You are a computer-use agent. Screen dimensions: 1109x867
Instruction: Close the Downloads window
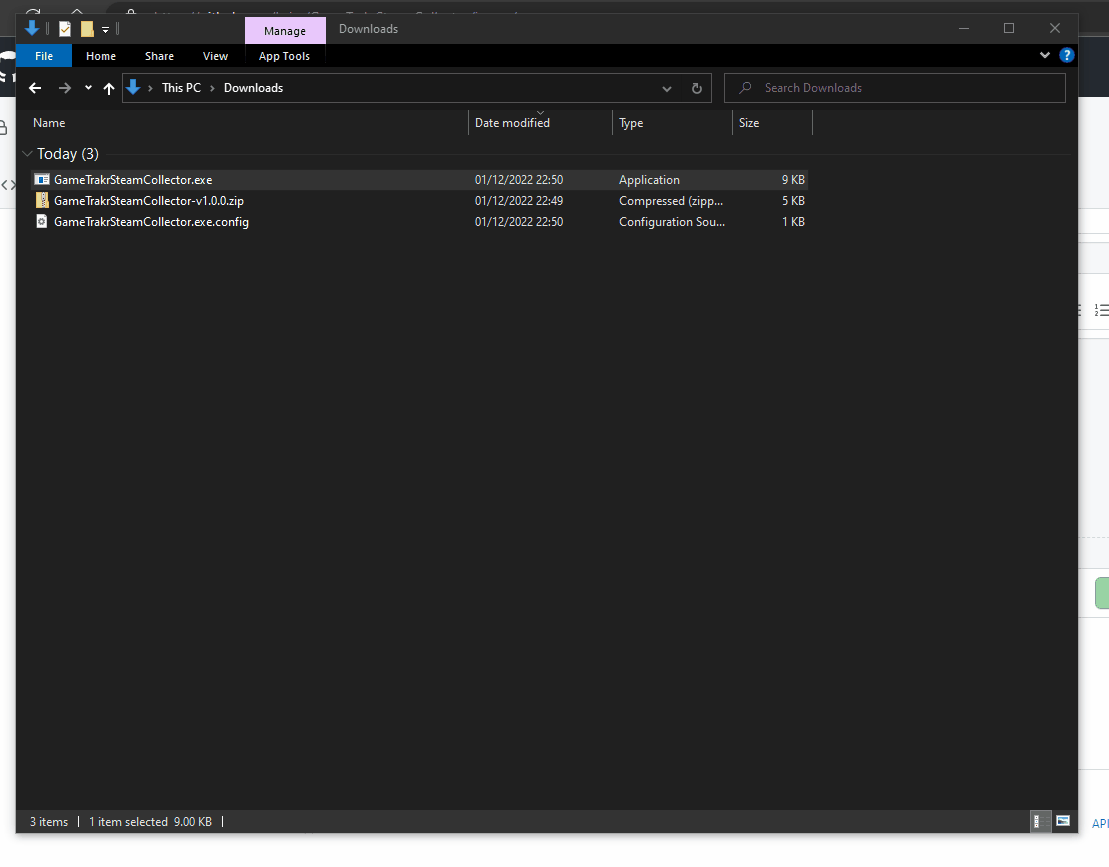(1055, 28)
